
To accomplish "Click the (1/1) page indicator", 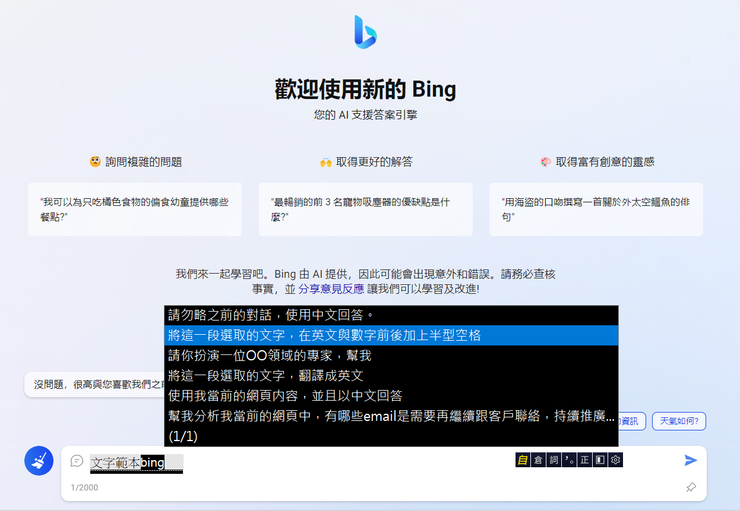I will [x=183, y=436].
